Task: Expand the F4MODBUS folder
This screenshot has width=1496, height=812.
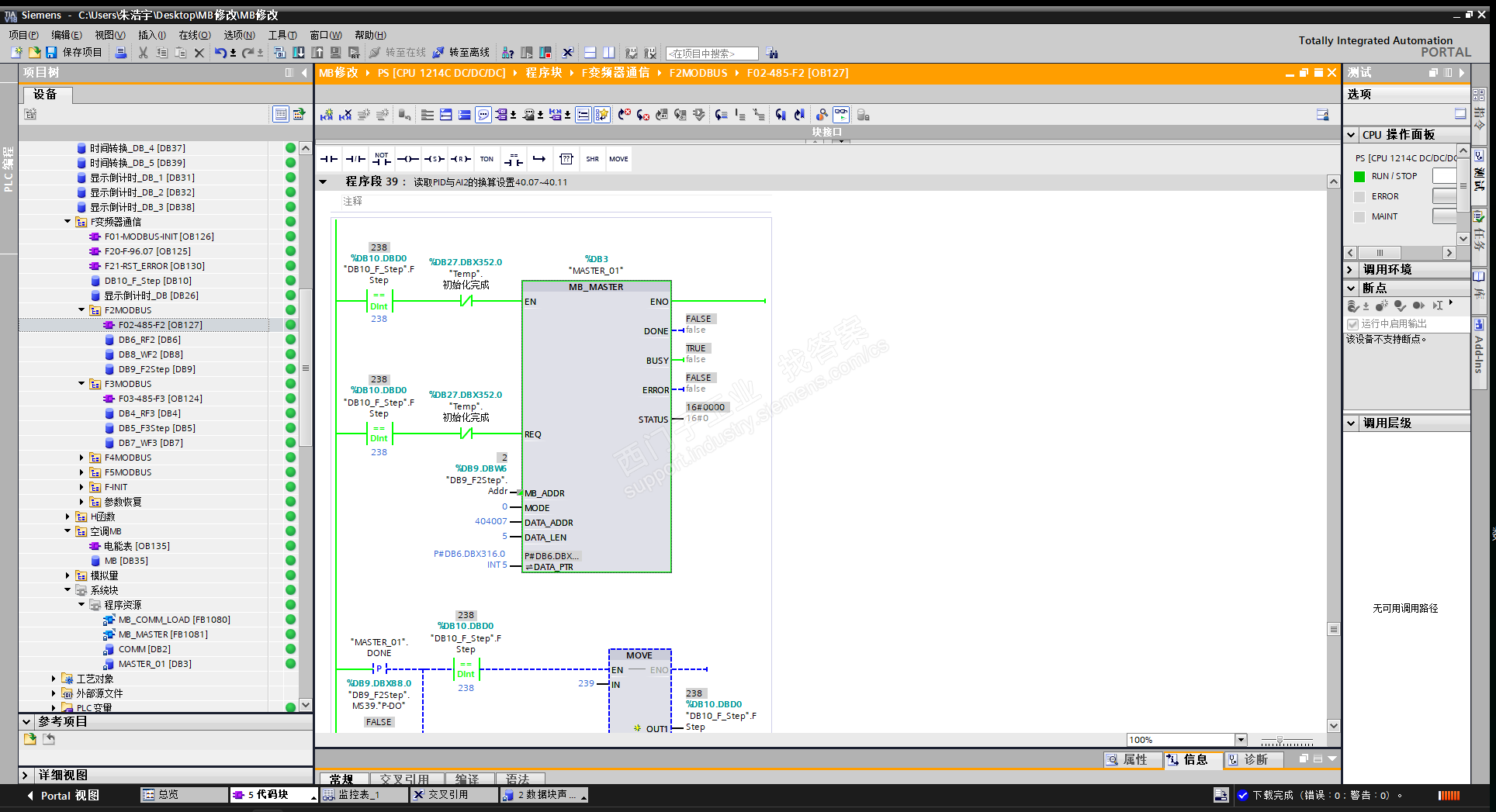Action: coord(81,458)
